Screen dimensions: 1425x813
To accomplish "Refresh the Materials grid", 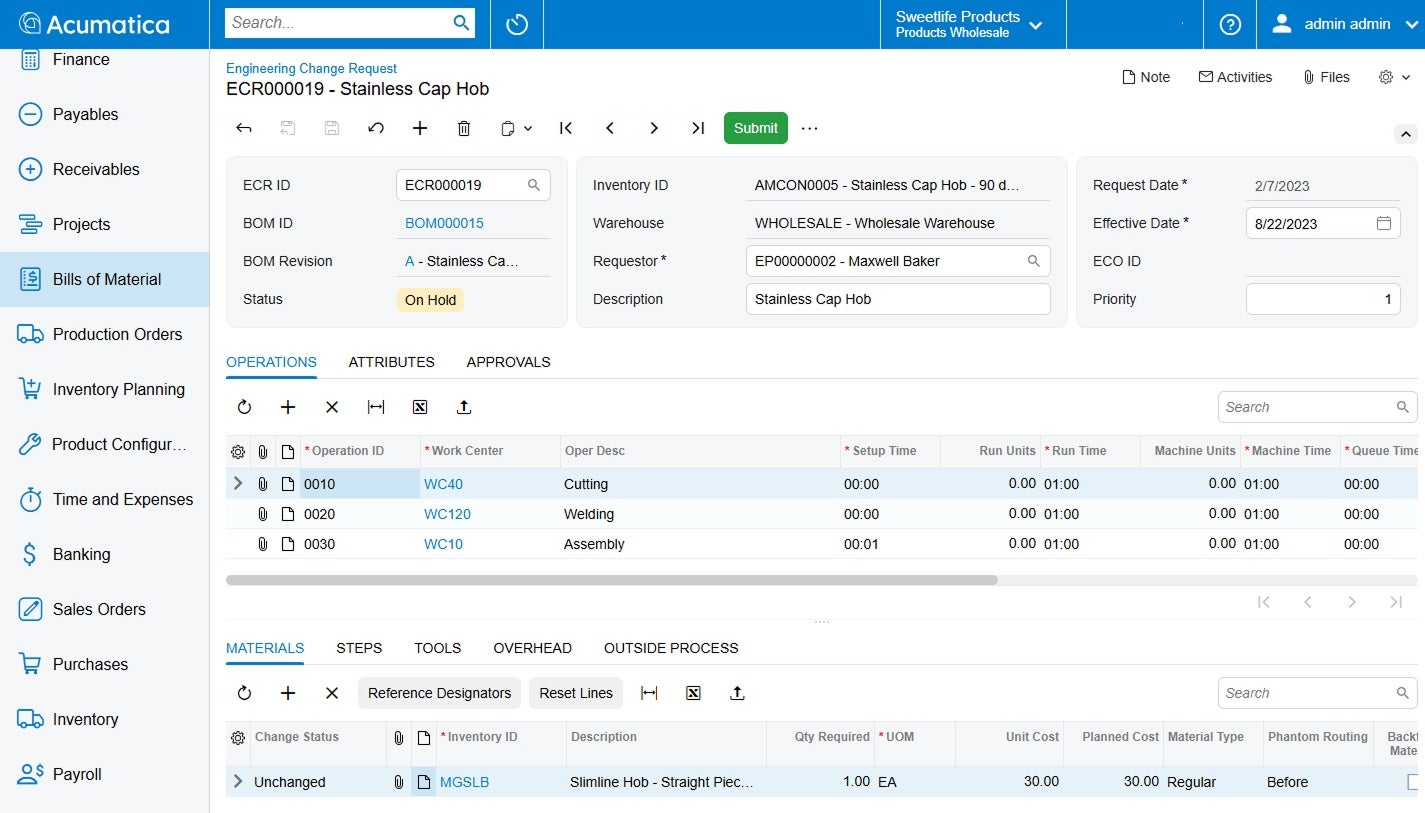I will (243, 692).
